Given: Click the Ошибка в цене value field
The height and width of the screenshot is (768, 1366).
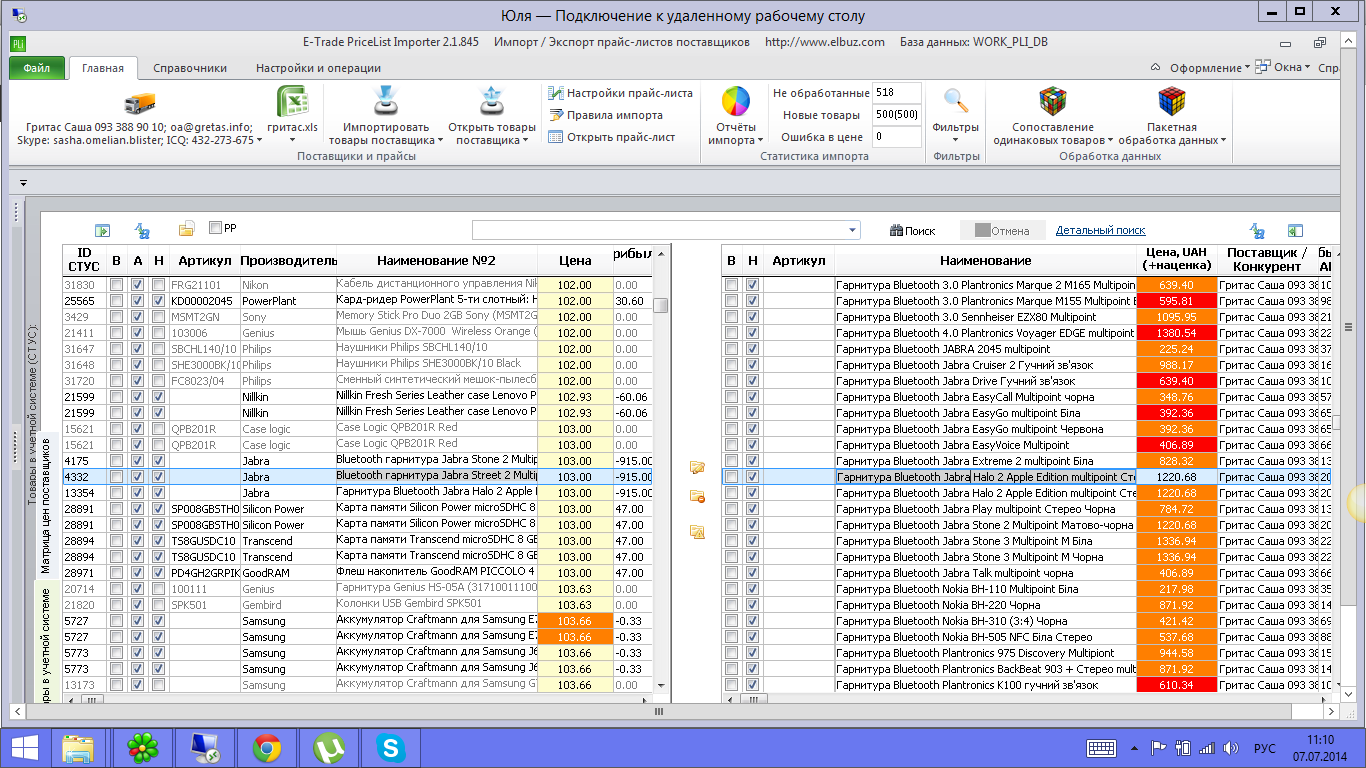Looking at the screenshot, I should [896, 137].
